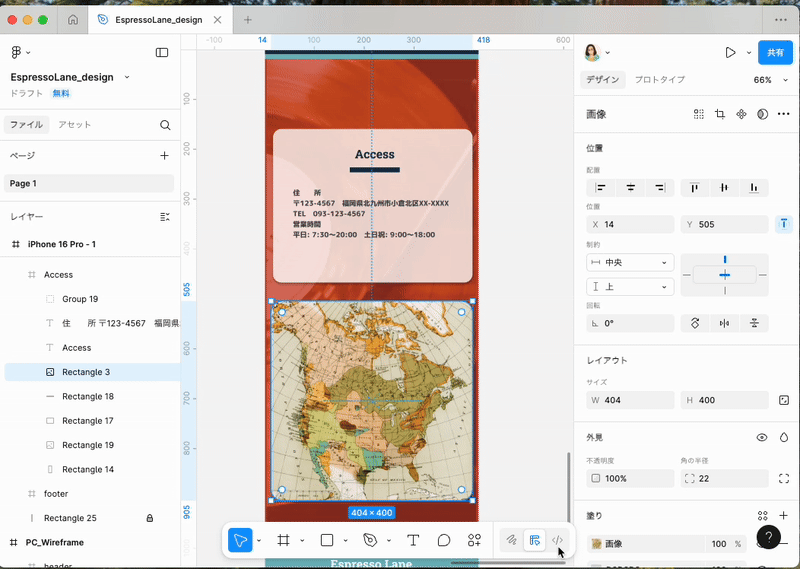The height and width of the screenshot is (569, 800).
Task: Select the Pen tool
Action: coord(370,540)
